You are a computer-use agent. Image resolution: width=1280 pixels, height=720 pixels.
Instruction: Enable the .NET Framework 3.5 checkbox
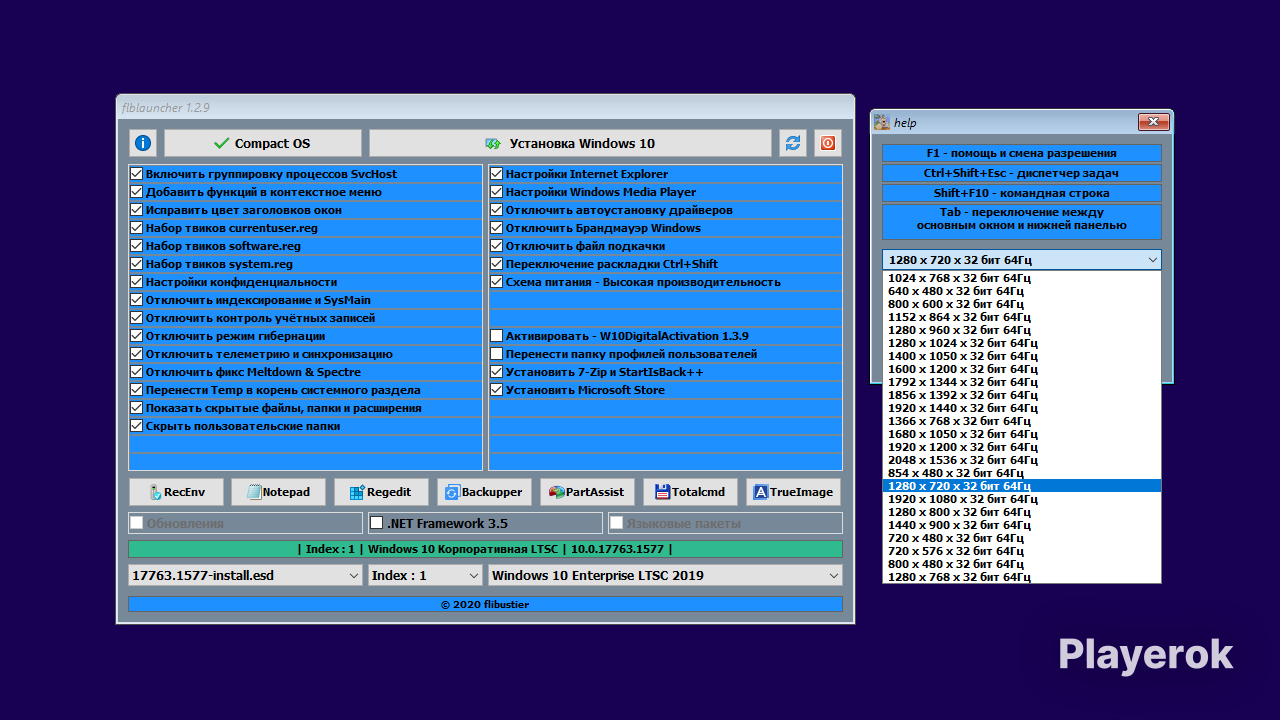(x=377, y=523)
